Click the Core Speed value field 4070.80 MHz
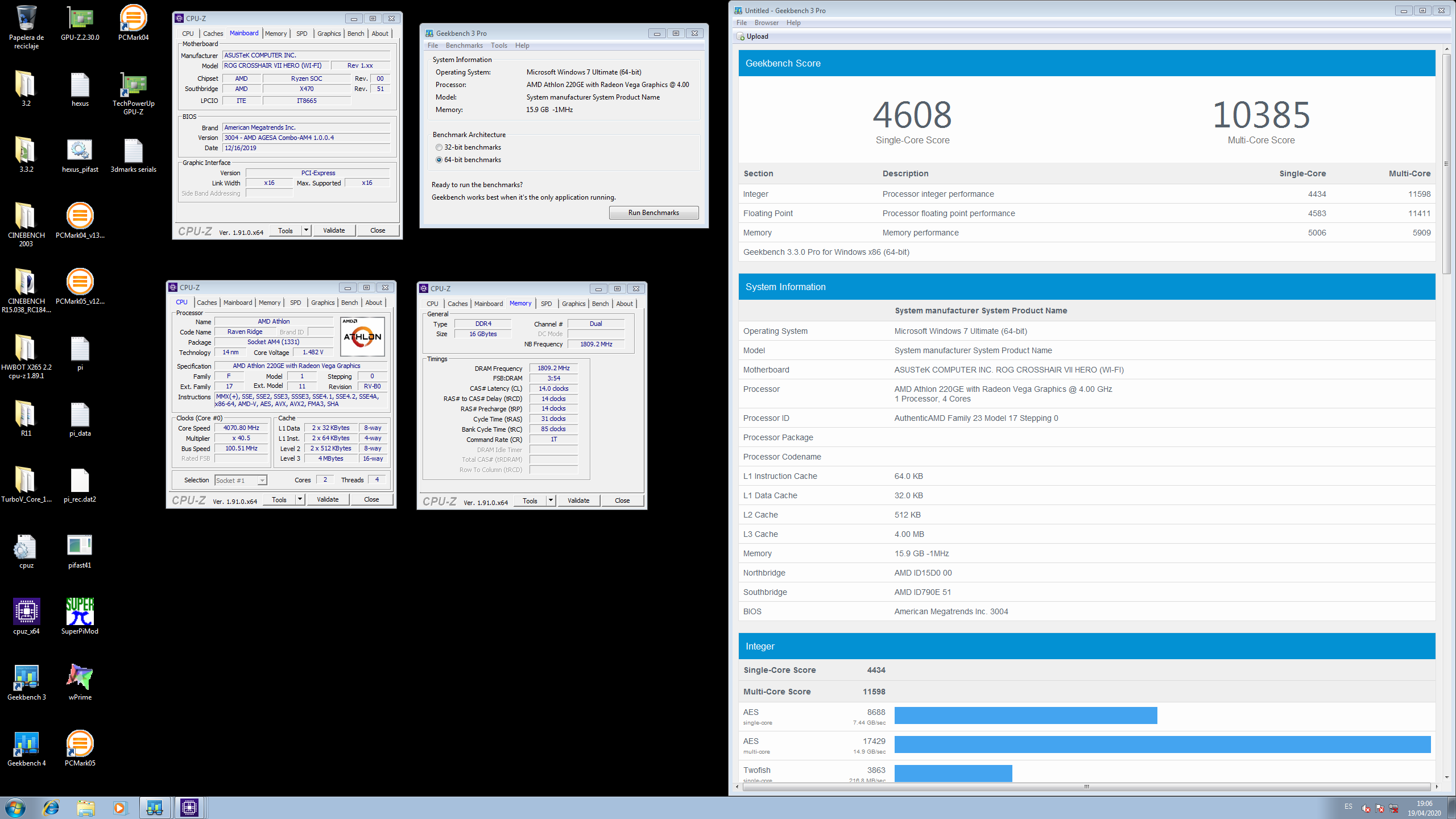 pos(241,428)
